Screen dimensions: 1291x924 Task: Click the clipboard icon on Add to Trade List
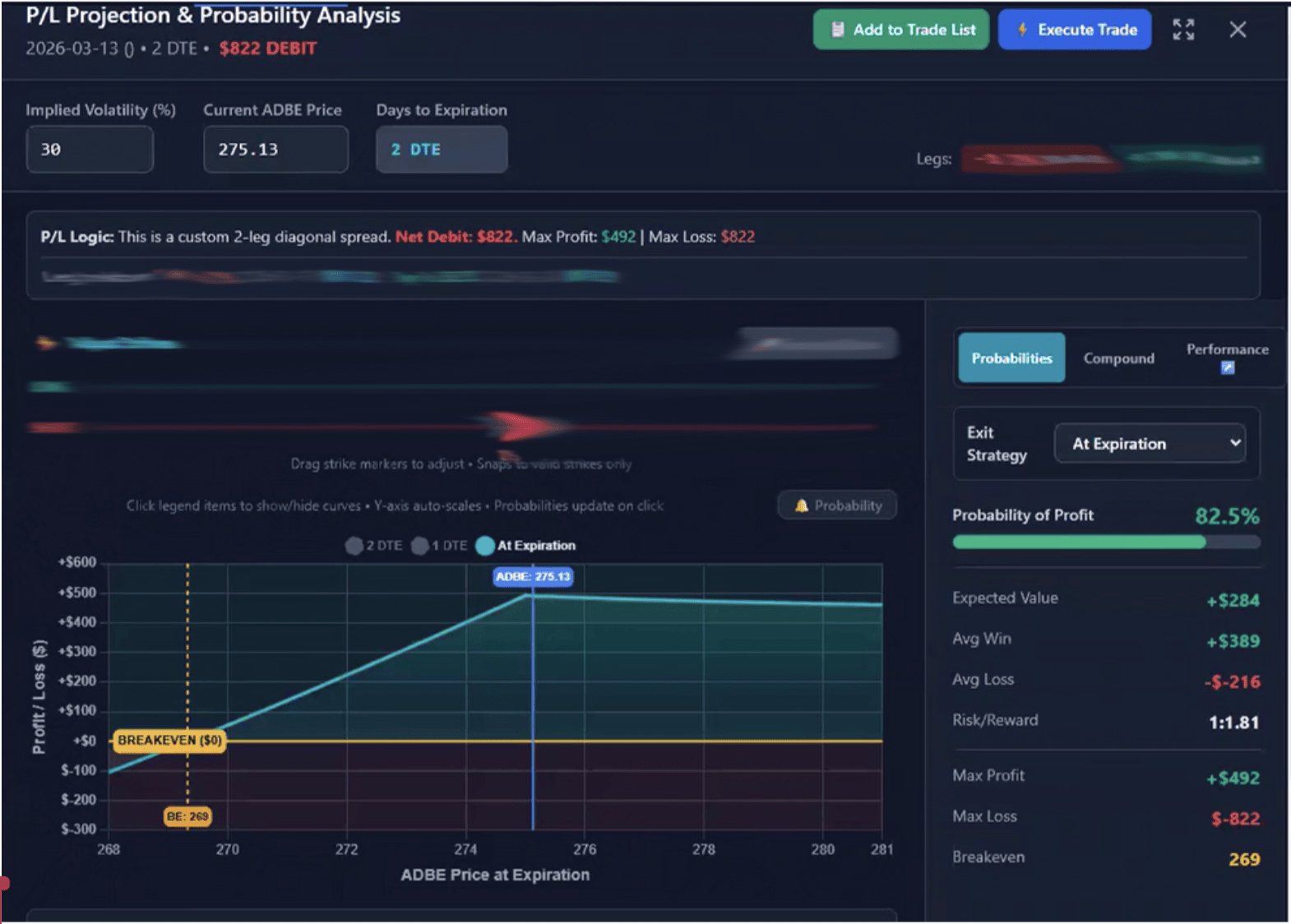coord(837,30)
